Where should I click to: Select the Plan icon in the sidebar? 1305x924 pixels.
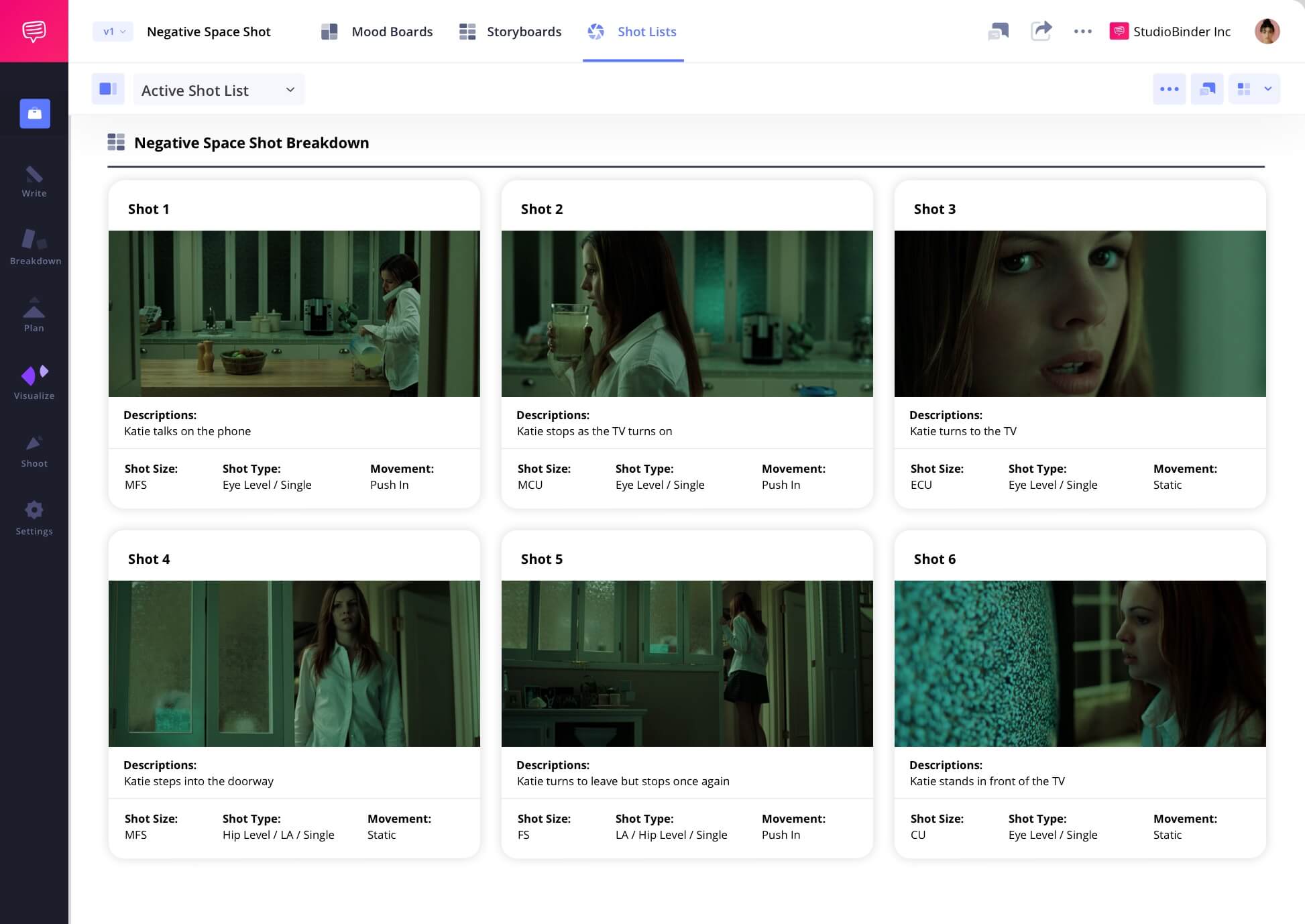[34, 313]
